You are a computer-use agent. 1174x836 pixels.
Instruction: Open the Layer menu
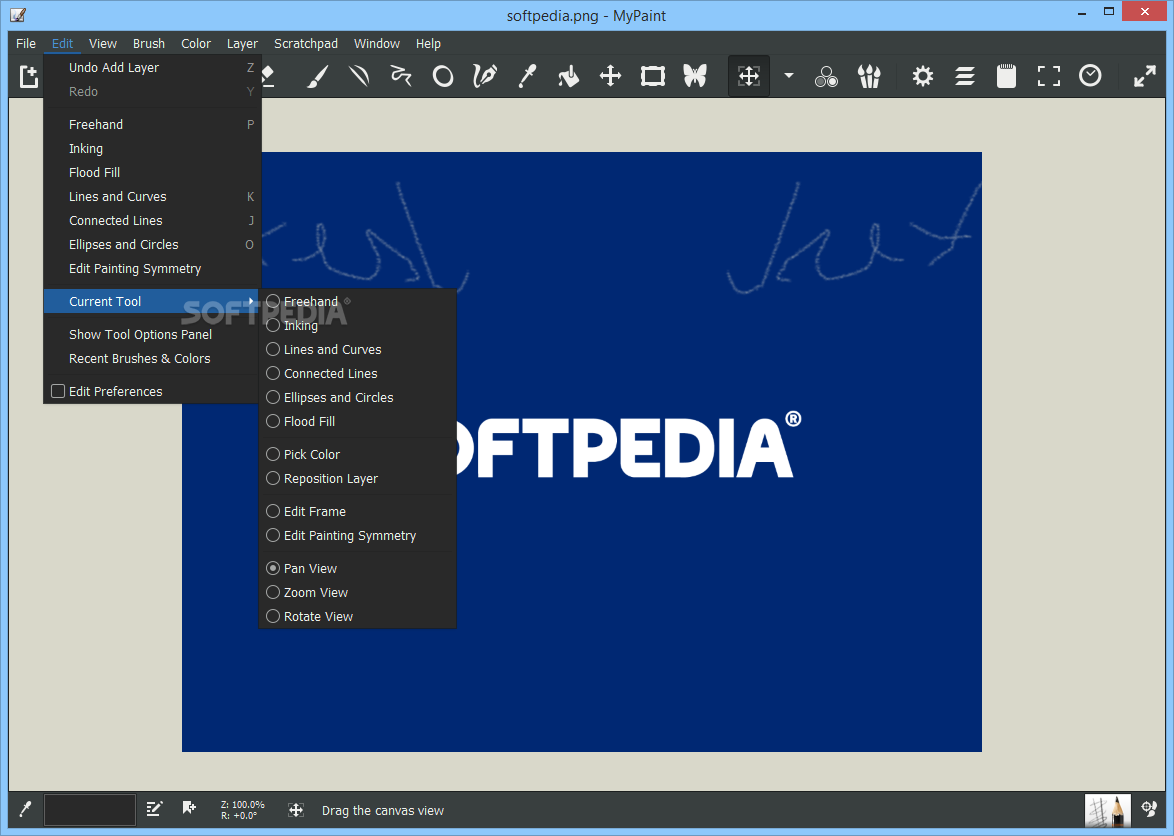pos(242,43)
